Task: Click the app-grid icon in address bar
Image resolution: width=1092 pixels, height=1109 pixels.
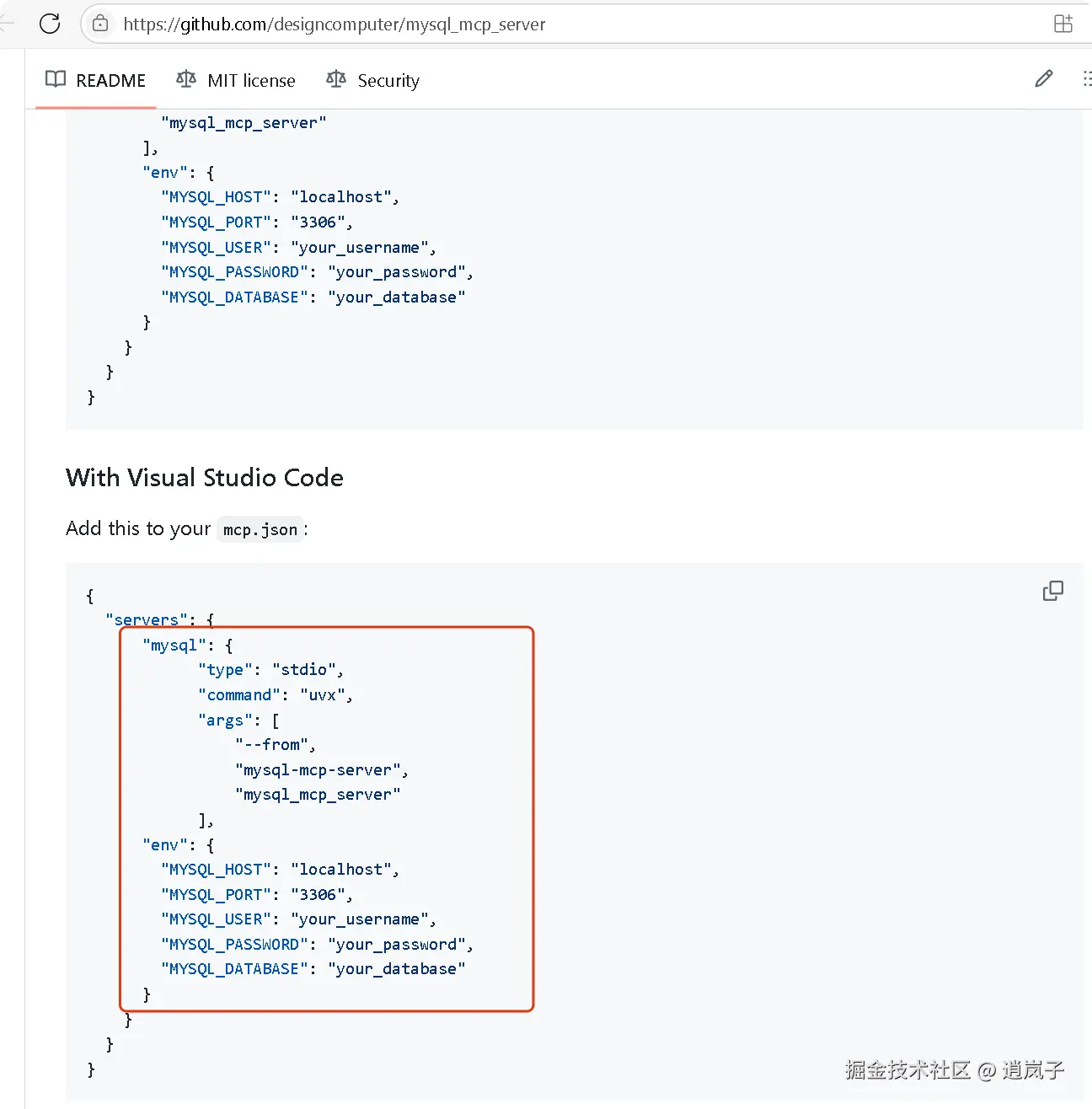Action: coord(1063,24)
